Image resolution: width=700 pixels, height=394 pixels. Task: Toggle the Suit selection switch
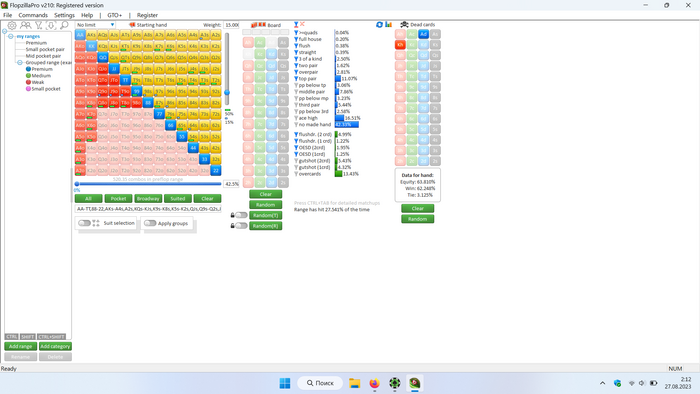tap(84, 223)
